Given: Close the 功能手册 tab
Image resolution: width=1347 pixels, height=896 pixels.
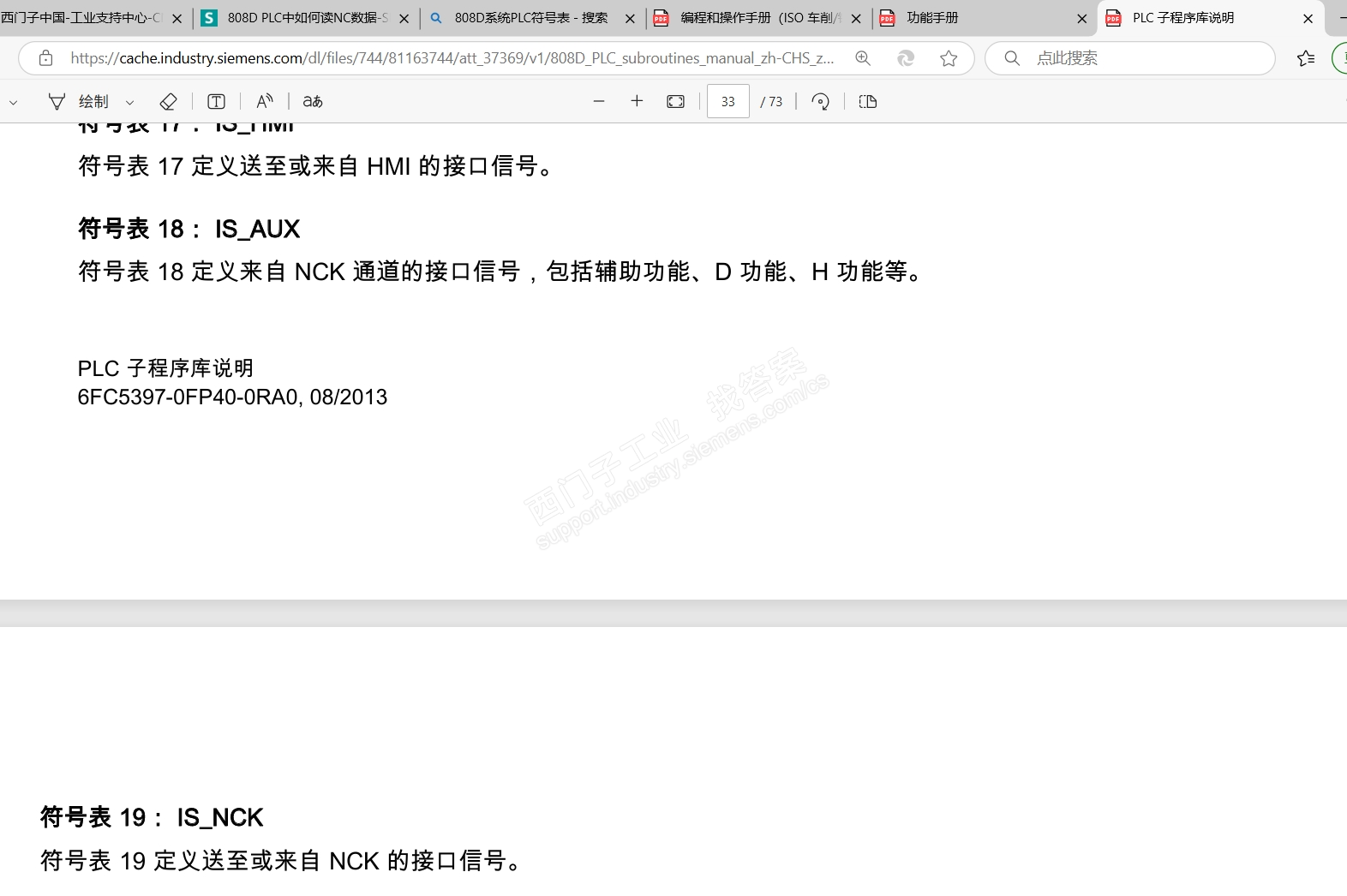Looking at the screenshot, I should click(1082, 19).
